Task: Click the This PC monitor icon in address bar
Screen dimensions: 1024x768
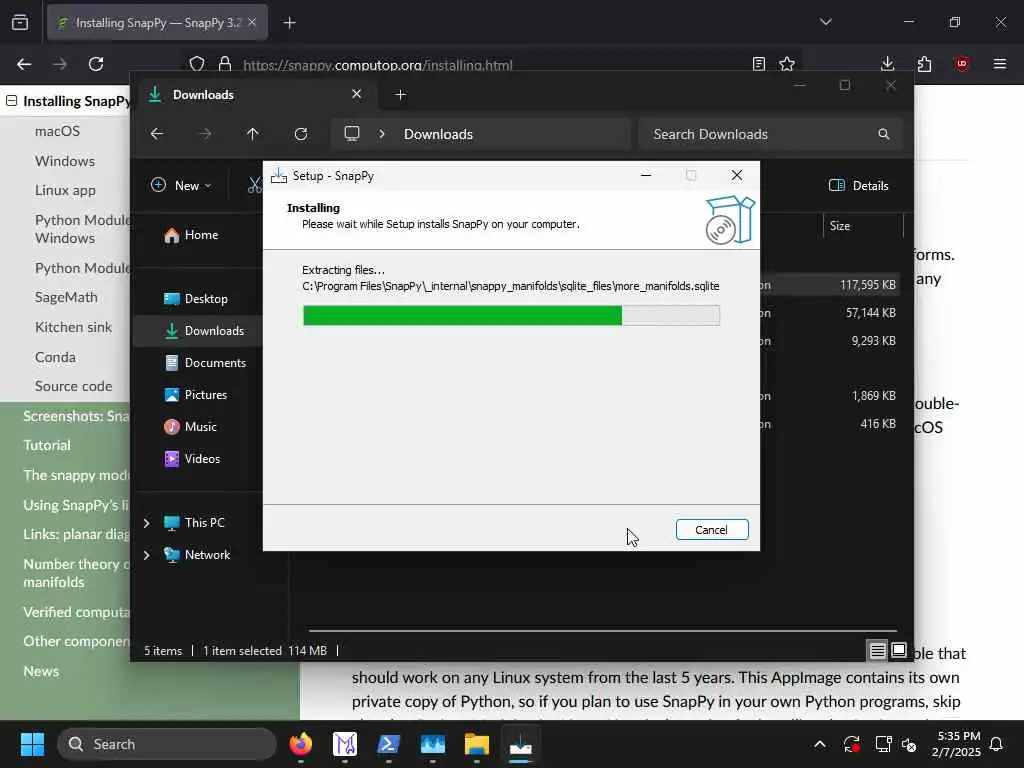Action: tap(352, 134)
